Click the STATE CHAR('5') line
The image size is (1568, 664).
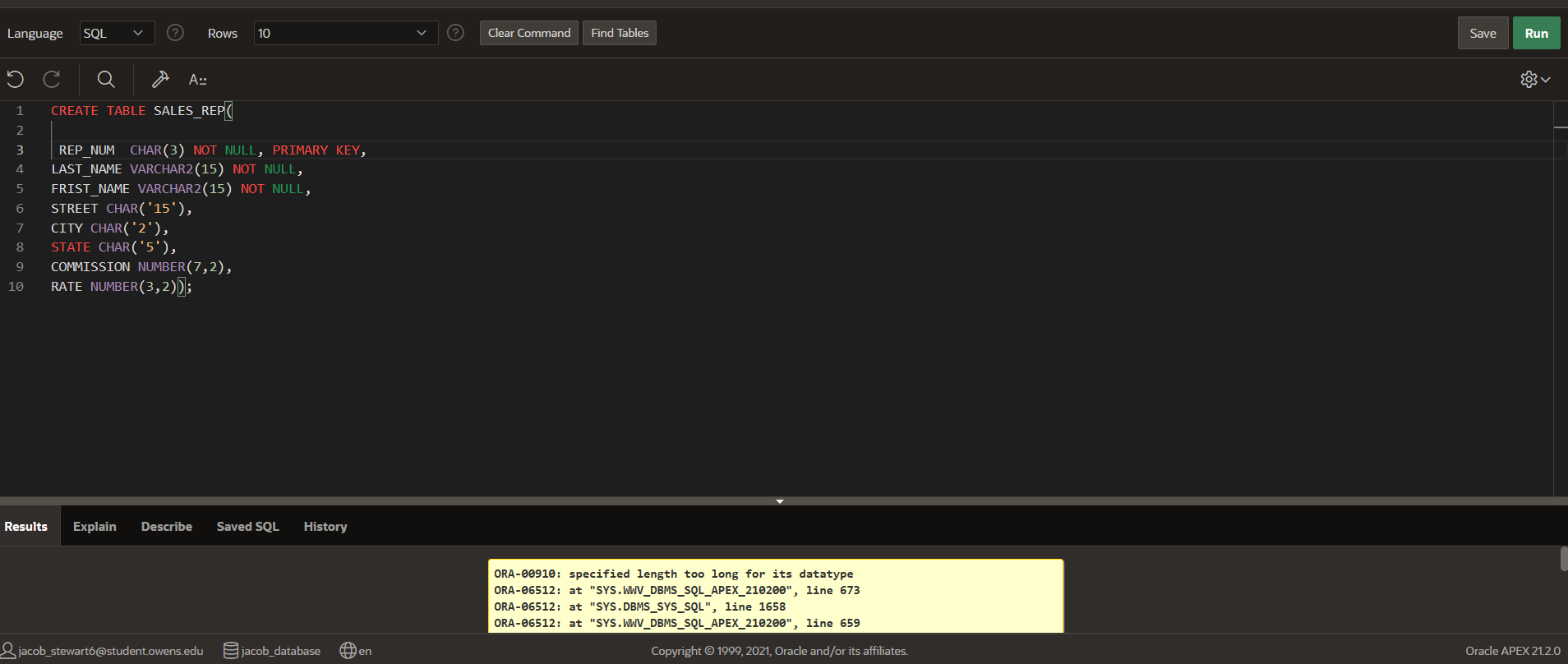113,247
